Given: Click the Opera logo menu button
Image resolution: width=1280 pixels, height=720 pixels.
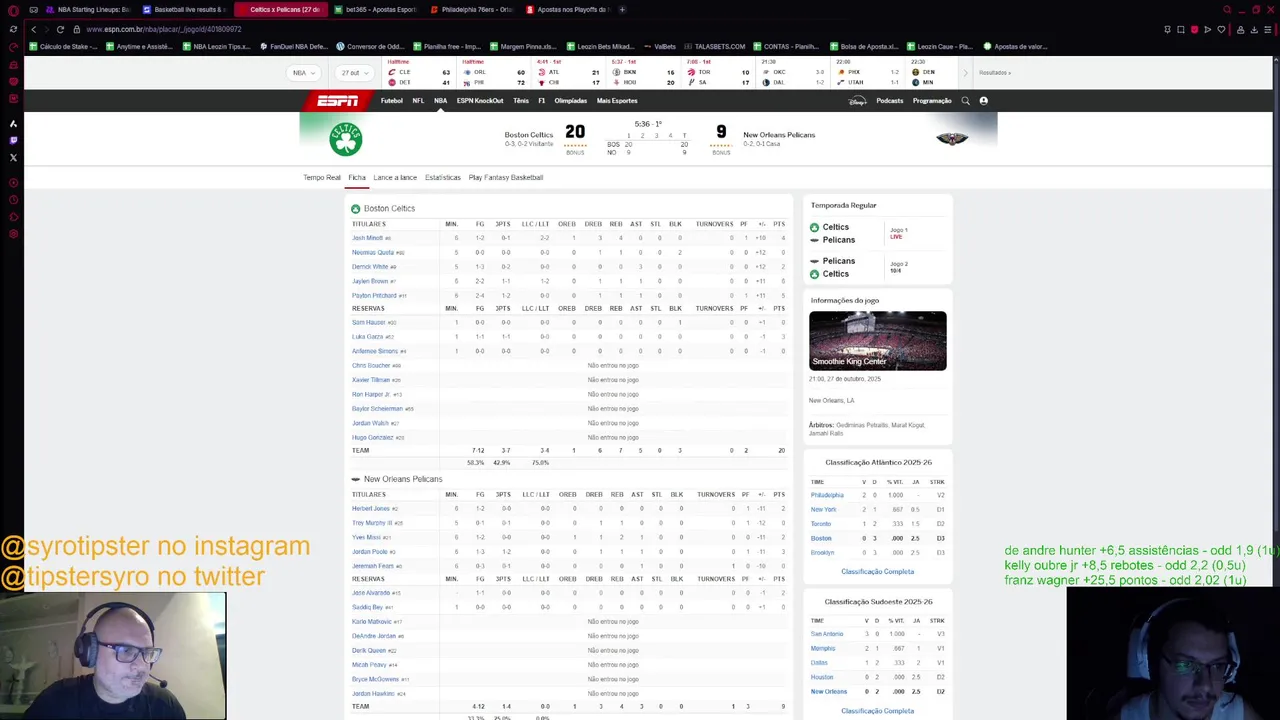Looking at the screenshot, I should (x=13, y=10).
